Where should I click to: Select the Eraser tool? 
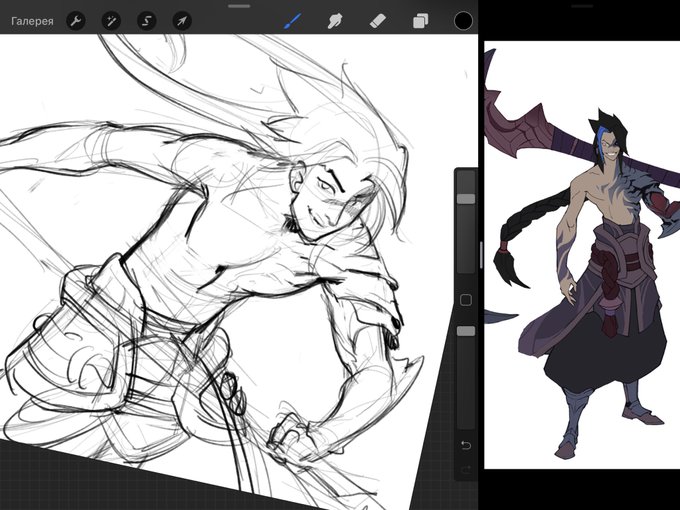(x=377, y=21)
